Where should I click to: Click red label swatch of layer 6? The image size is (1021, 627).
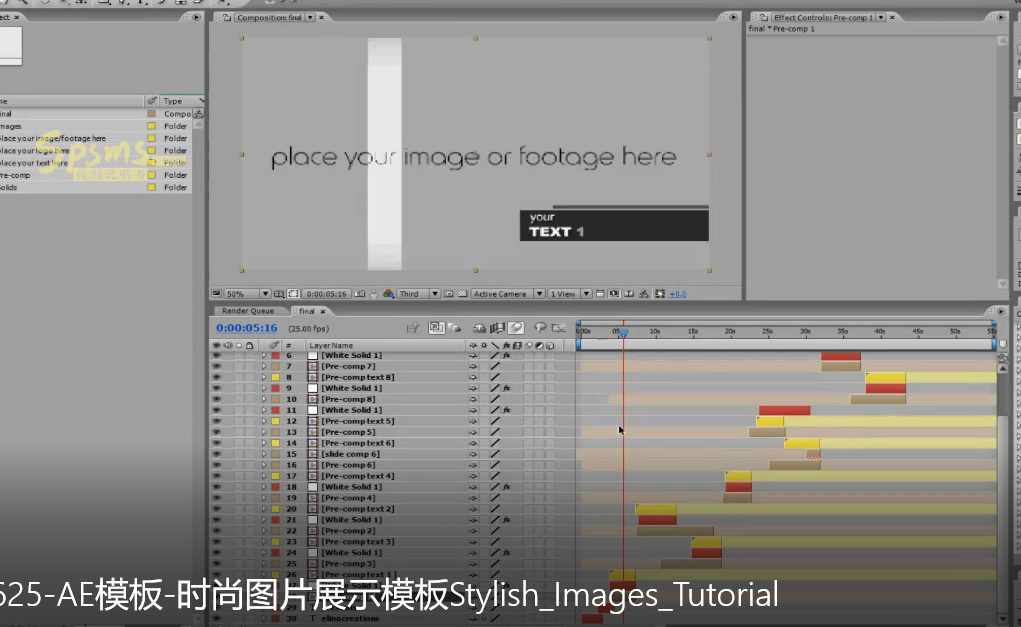pos(275,355)
